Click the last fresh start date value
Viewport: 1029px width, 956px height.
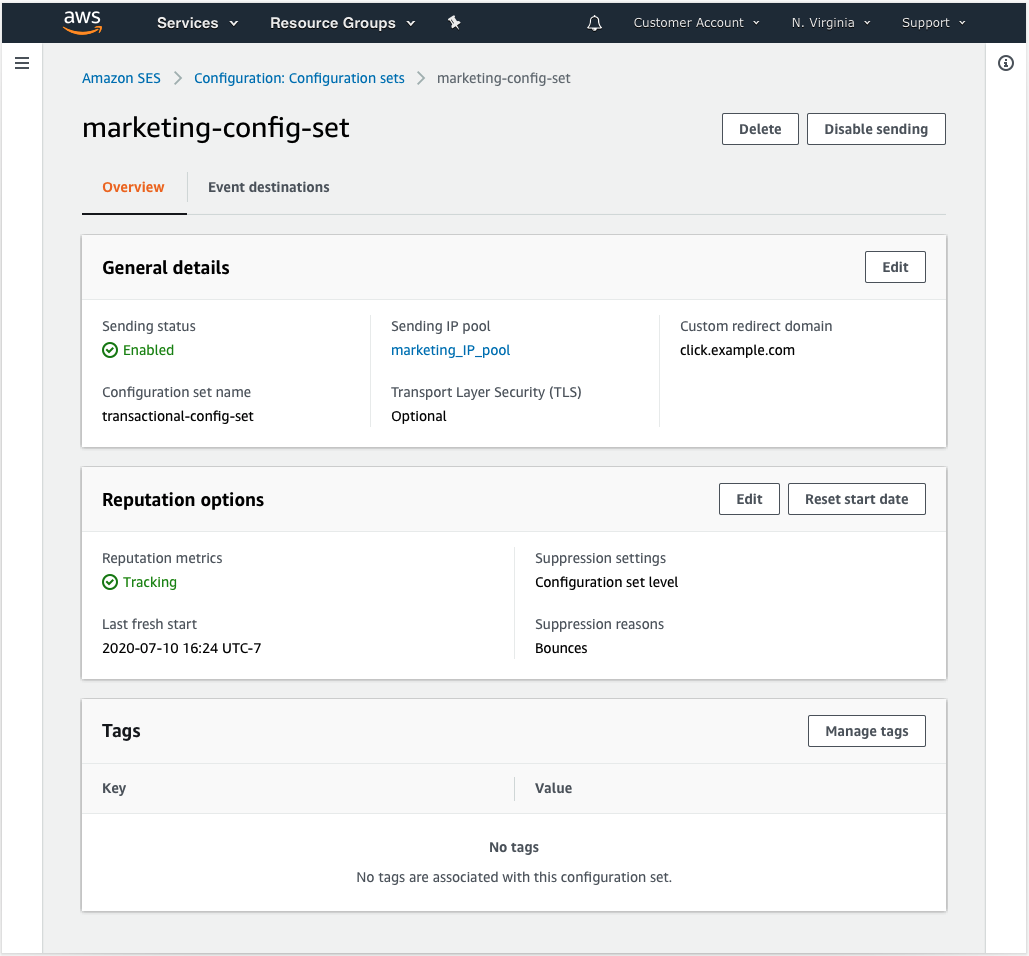[x=182, y=648]
